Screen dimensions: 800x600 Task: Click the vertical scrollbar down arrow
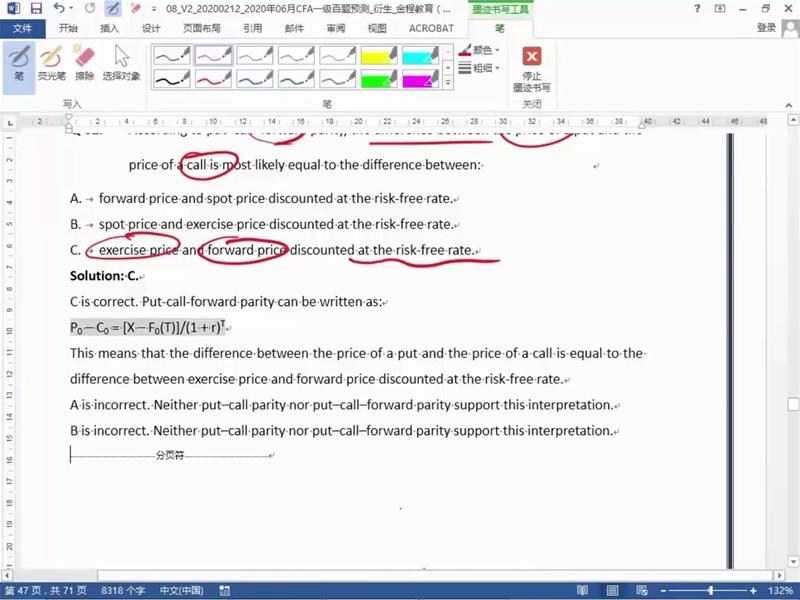793,561
